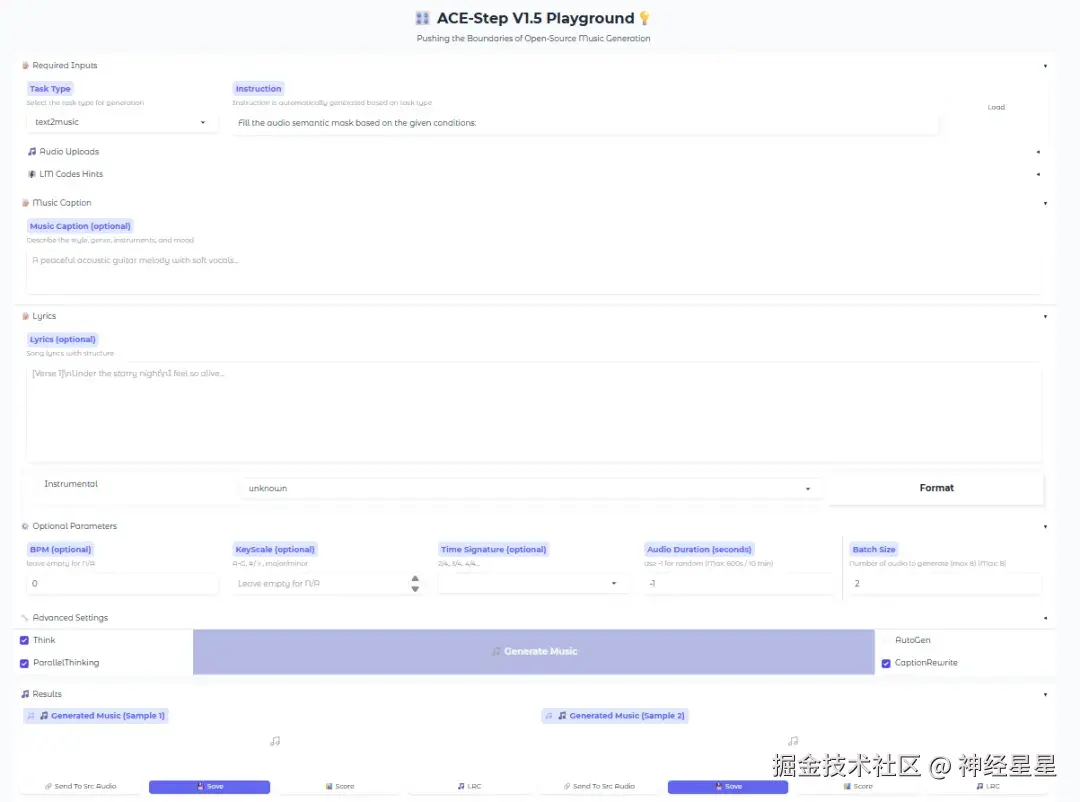Image resolution: width=1080 pixels, height=802 pixels.
Task: Click the music note icon beside Audio Uploads
Action: click(x=32, y=152)
